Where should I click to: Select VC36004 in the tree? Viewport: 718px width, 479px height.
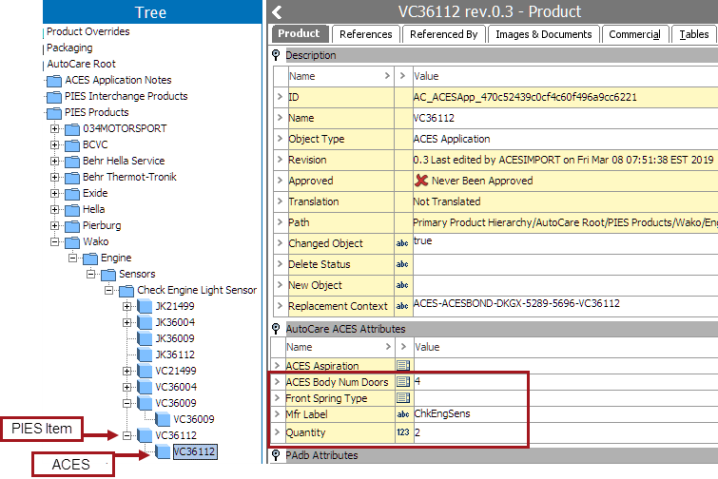[176, 387]
